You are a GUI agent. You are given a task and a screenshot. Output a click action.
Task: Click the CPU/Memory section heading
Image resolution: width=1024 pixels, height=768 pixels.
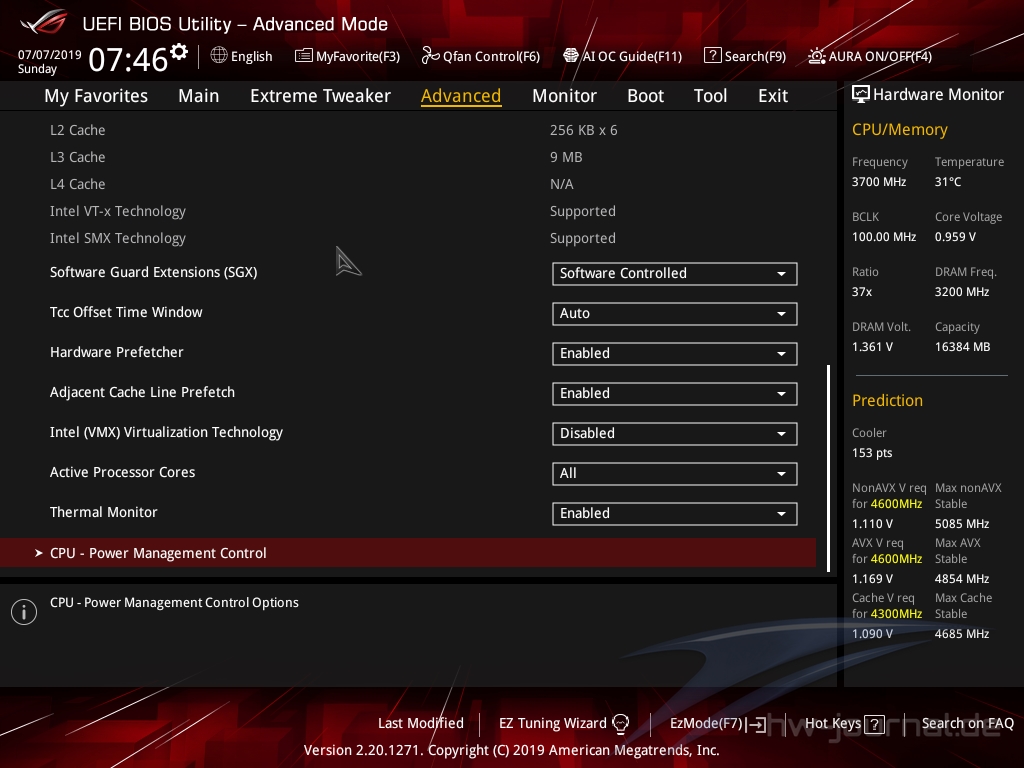pos(899,129)
